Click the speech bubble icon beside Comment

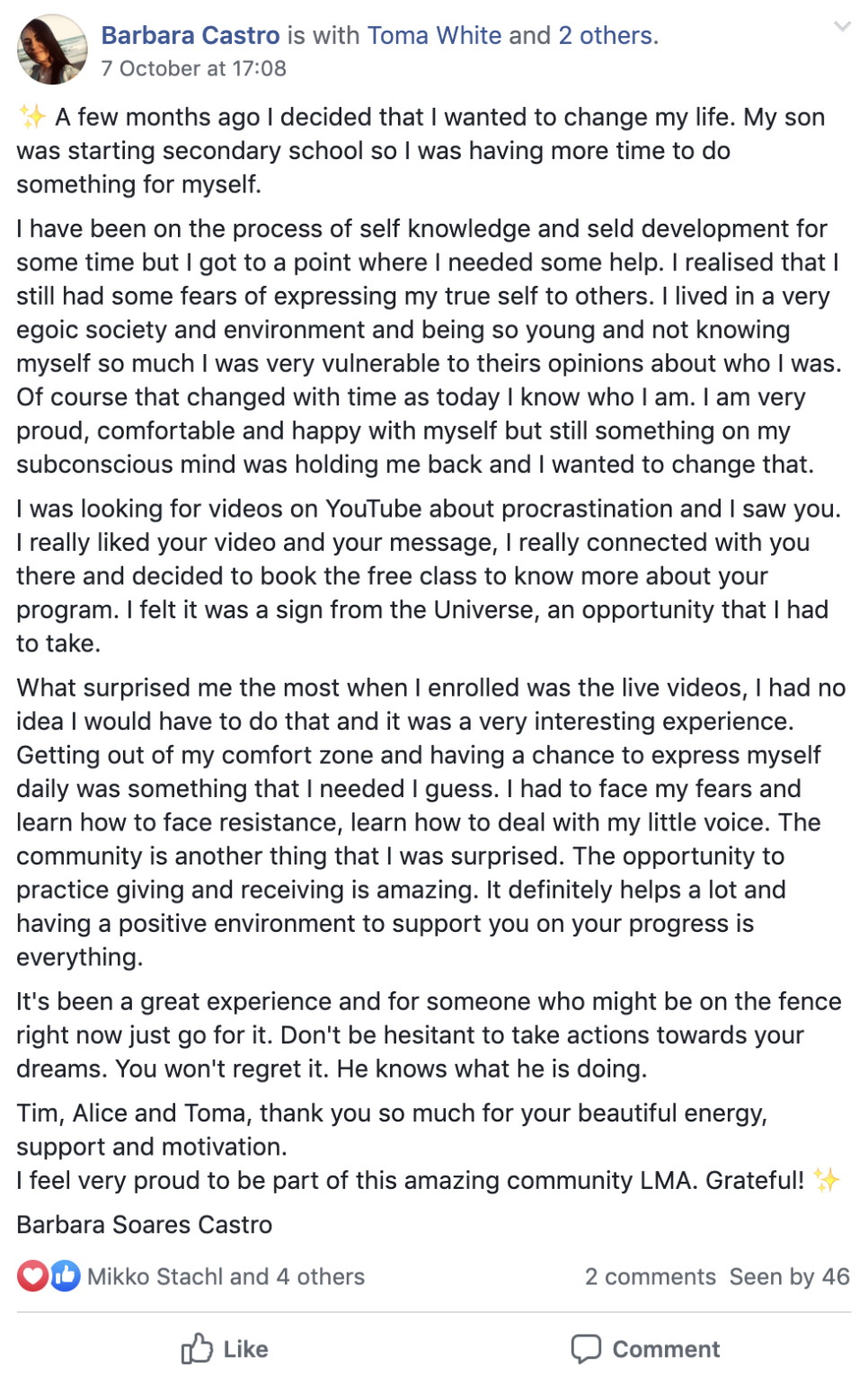tap(586, 1348)
